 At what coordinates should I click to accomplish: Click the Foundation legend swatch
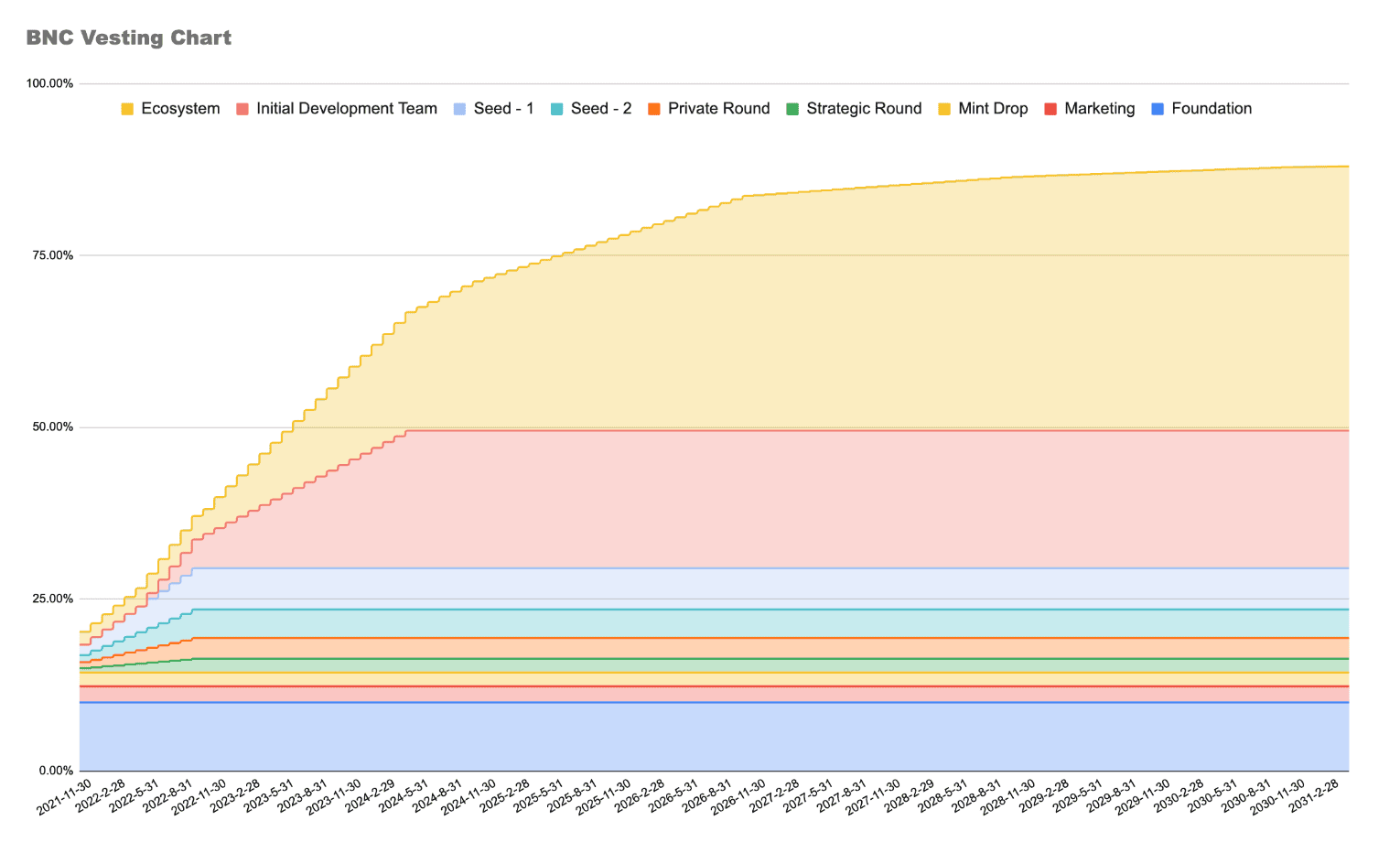1158,109
